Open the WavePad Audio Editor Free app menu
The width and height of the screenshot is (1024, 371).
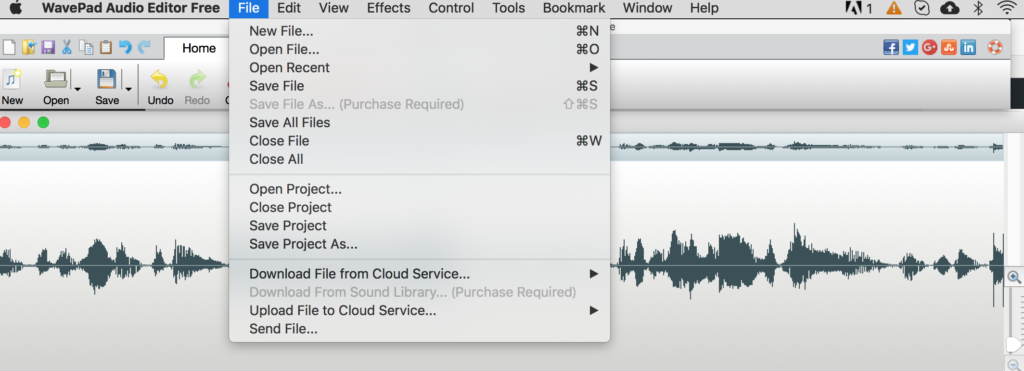(131, 8)
